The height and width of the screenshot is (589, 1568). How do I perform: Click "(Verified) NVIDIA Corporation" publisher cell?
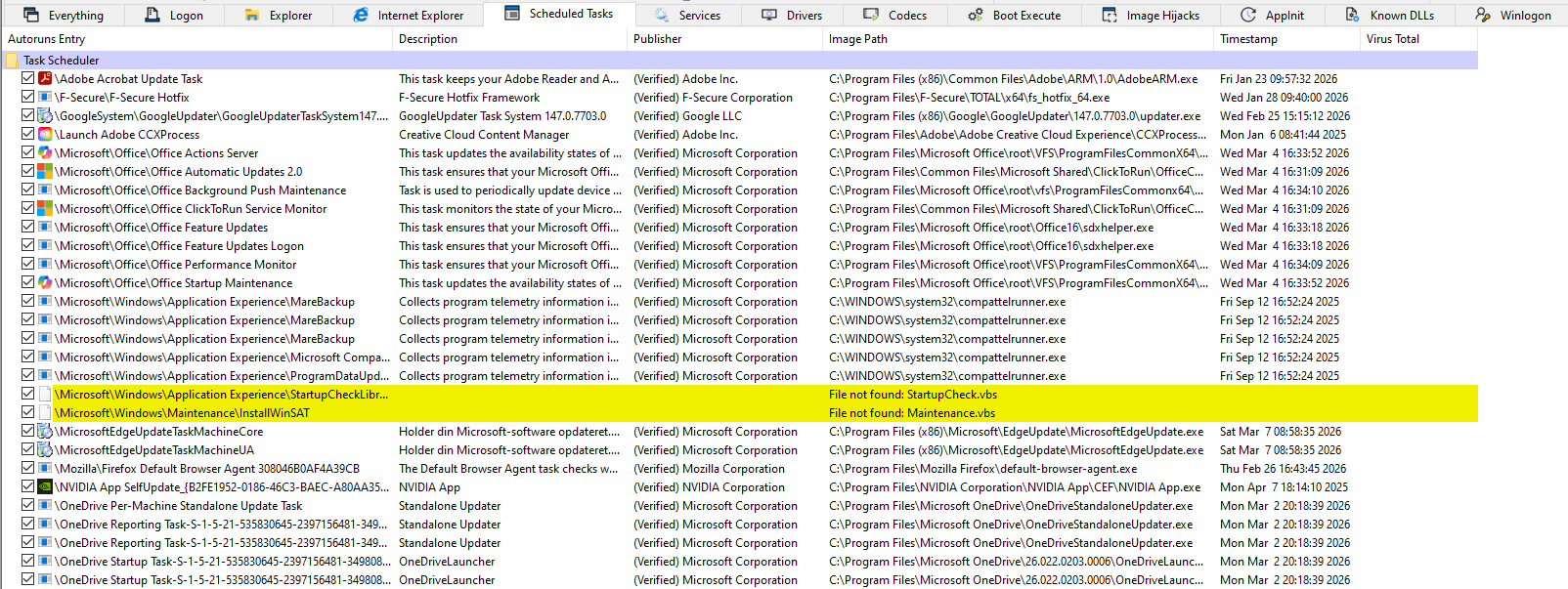click(x=709, y=486)
